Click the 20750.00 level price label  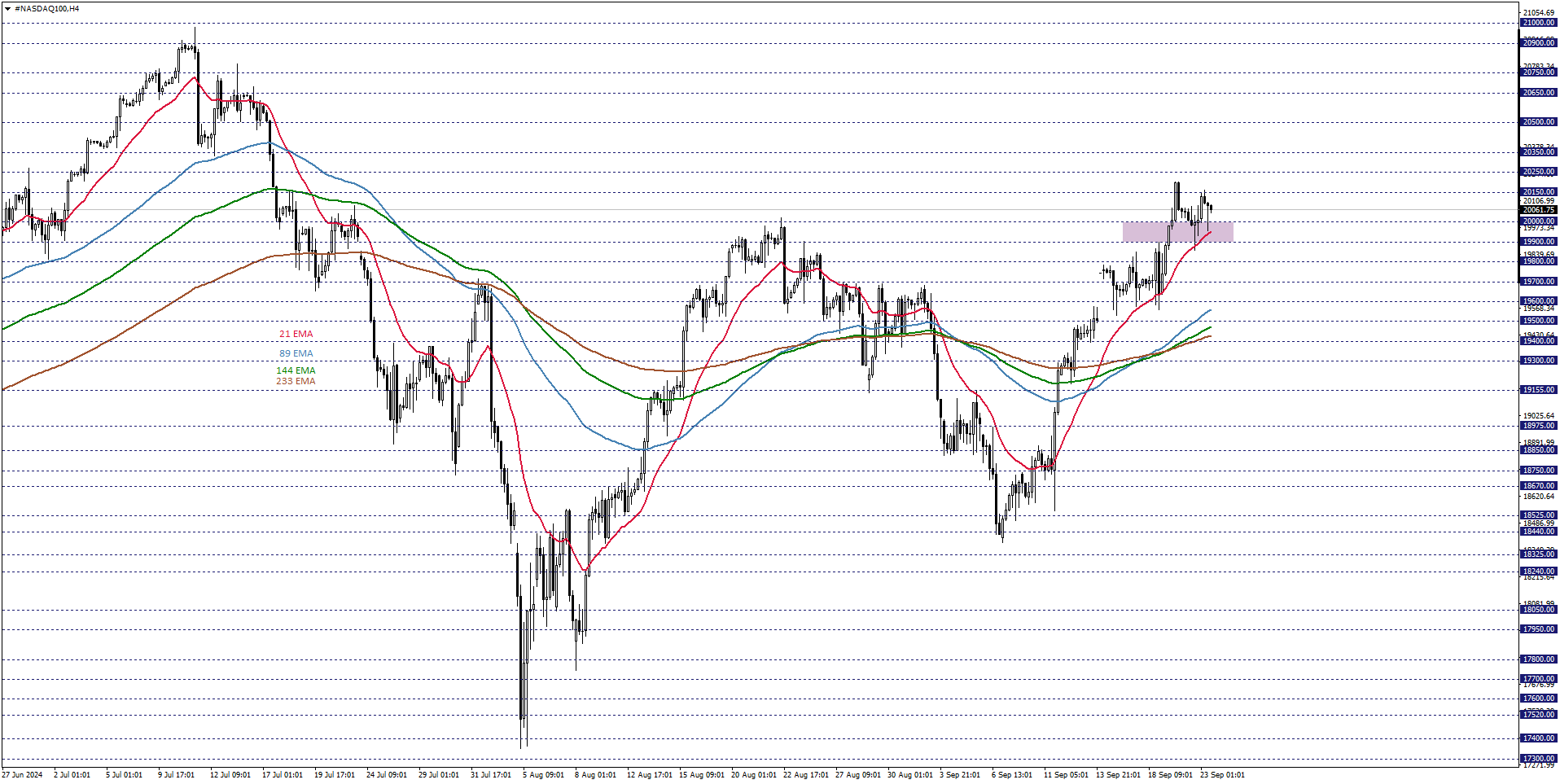[1539, 72]
